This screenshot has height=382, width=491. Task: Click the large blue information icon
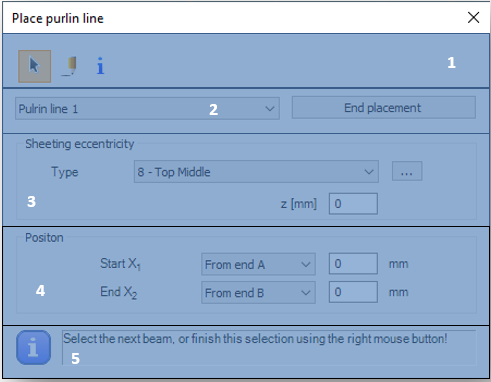[33, 347]
